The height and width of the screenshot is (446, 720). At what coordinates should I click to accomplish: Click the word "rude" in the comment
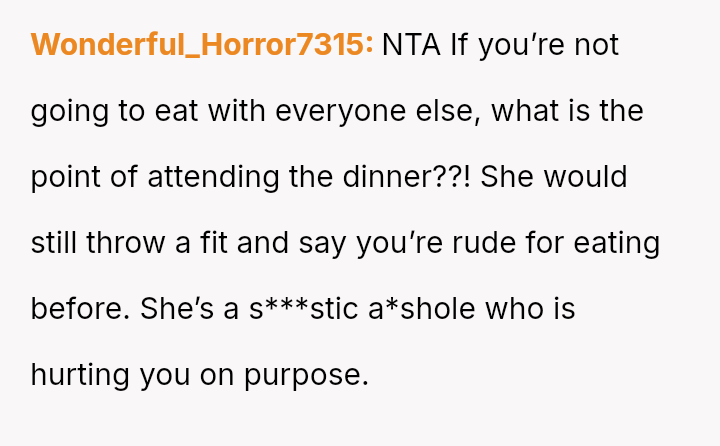click(x=506, y=243)
